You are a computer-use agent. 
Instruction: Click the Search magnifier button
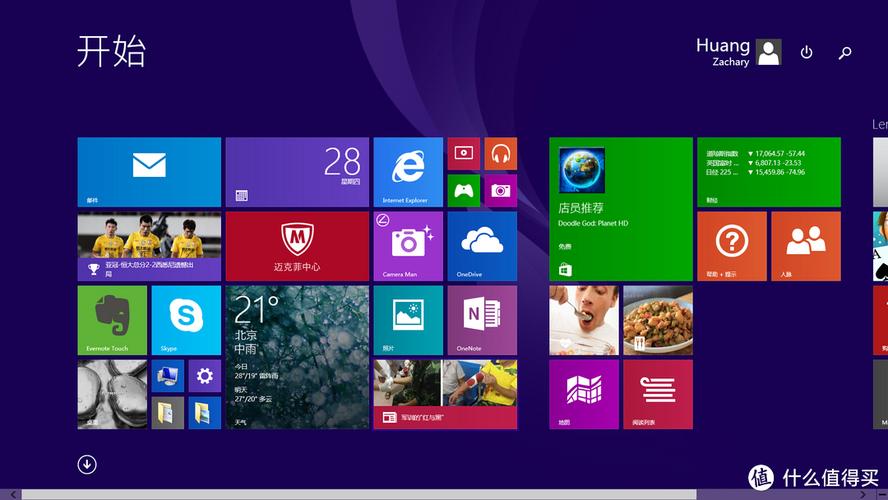click(845, 53)
